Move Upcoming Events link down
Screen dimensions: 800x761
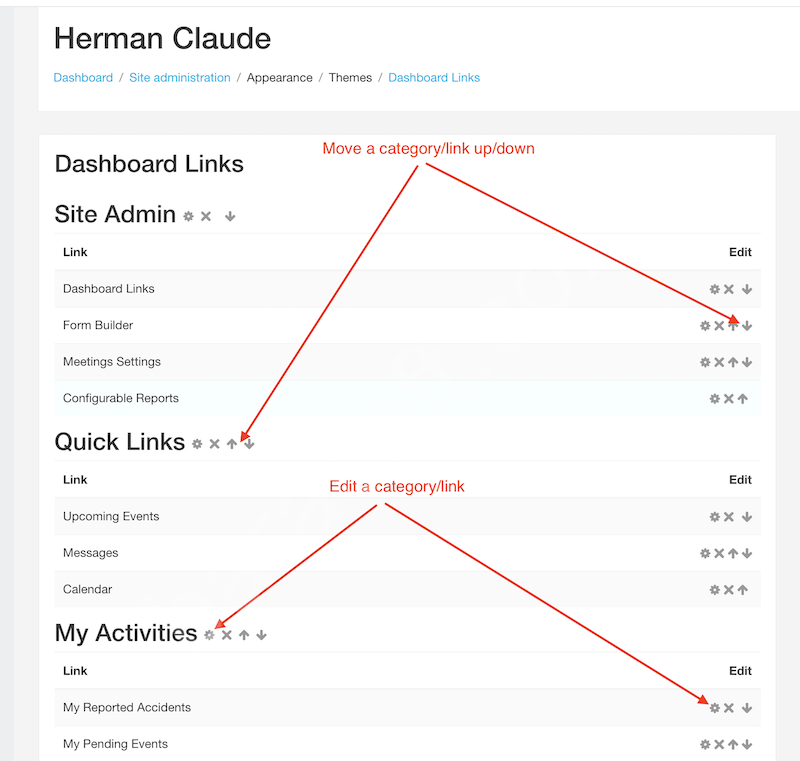click(747, 517)
